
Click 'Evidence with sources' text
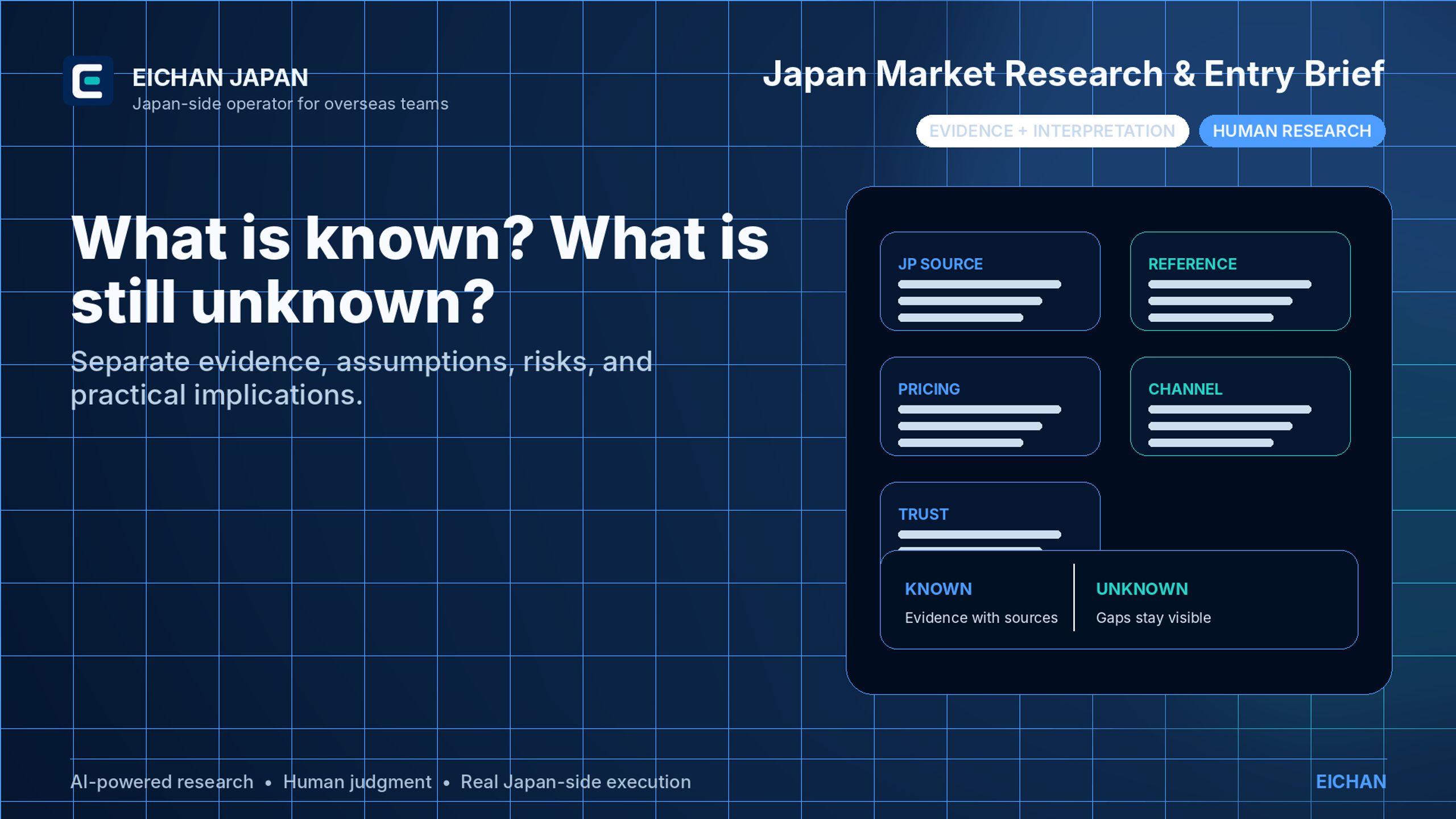[981, 618]
